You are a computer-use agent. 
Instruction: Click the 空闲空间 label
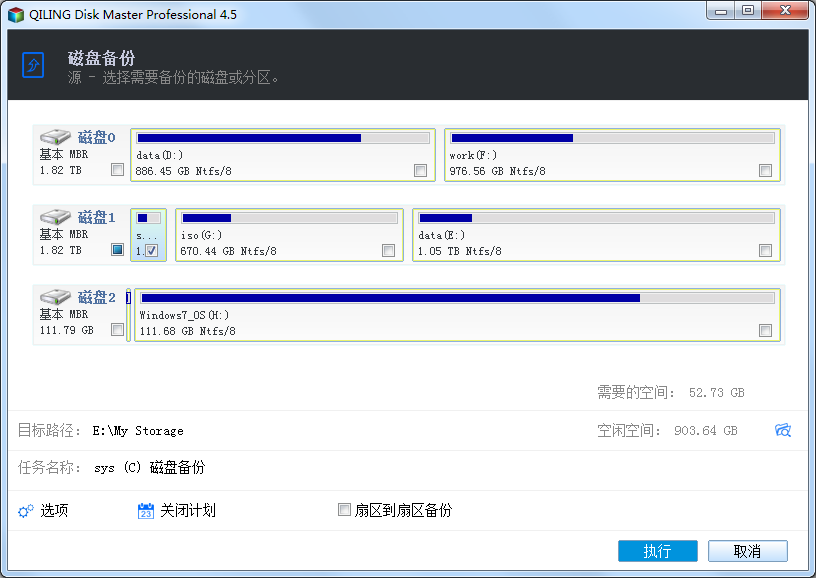pyautogui.click(x=629, y=430)
